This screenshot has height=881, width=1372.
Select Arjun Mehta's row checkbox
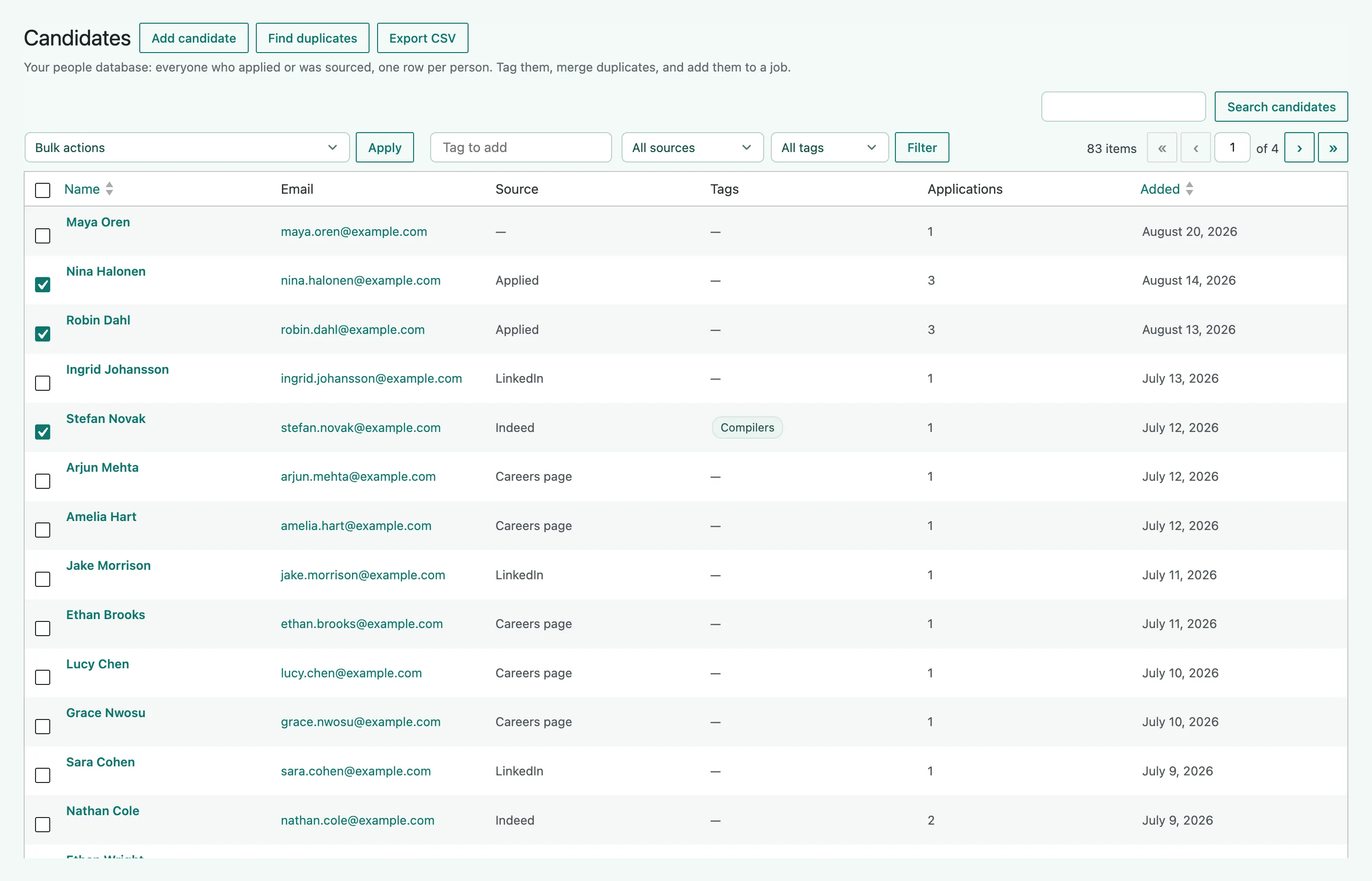pyautogui.click(x=43, y=481)
